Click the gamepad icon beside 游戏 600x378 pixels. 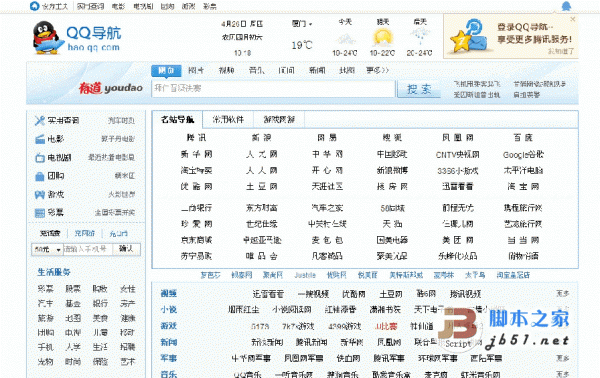pos(40,194)
